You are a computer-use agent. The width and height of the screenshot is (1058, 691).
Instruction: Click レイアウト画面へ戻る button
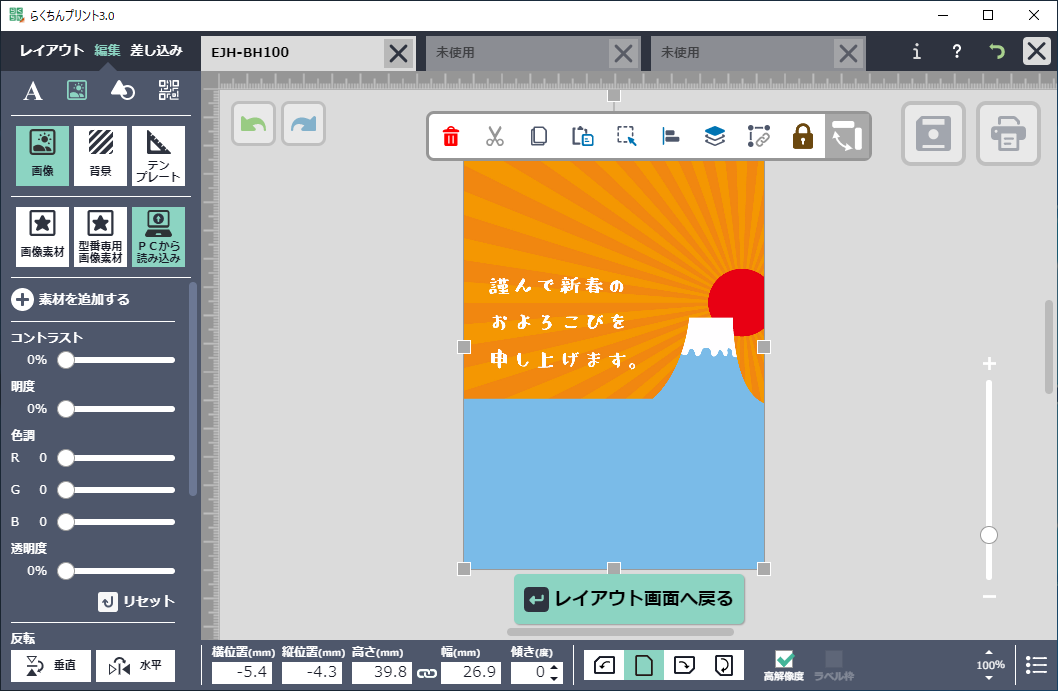tap(629, 599)
